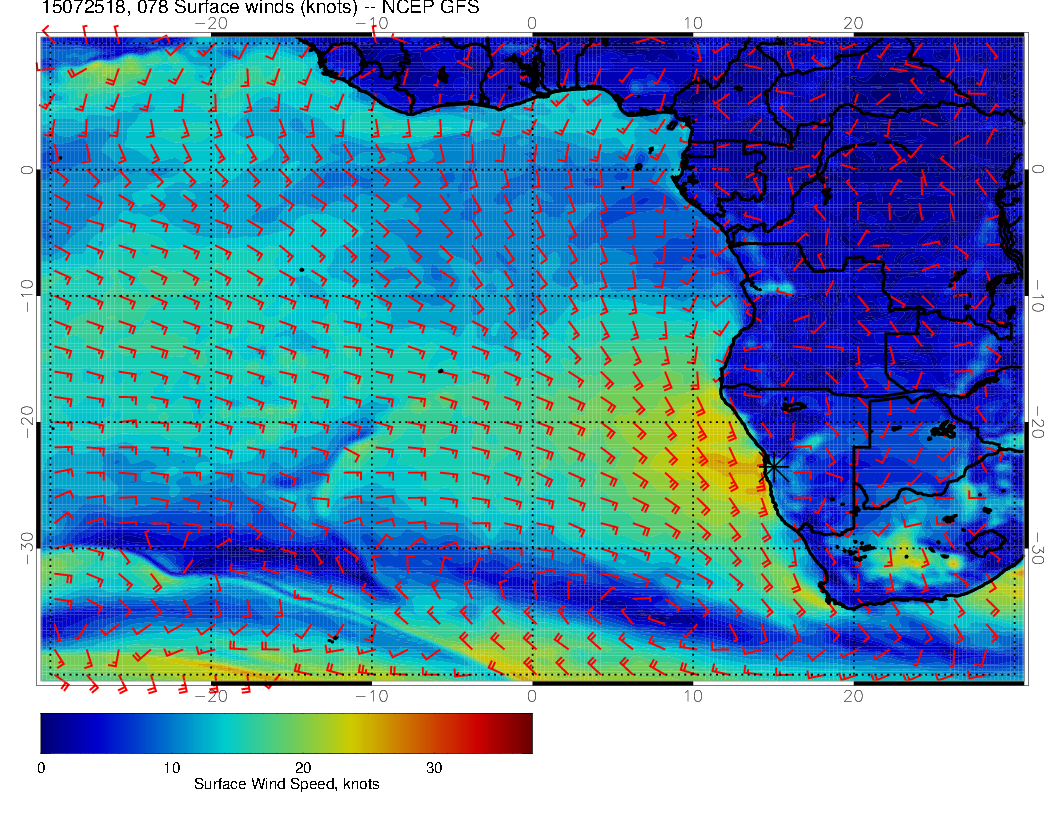This screenshot has width=1056, height=816.
Task: Click the black asterisk marker on the Namibian coast
Action: [775, 467]
